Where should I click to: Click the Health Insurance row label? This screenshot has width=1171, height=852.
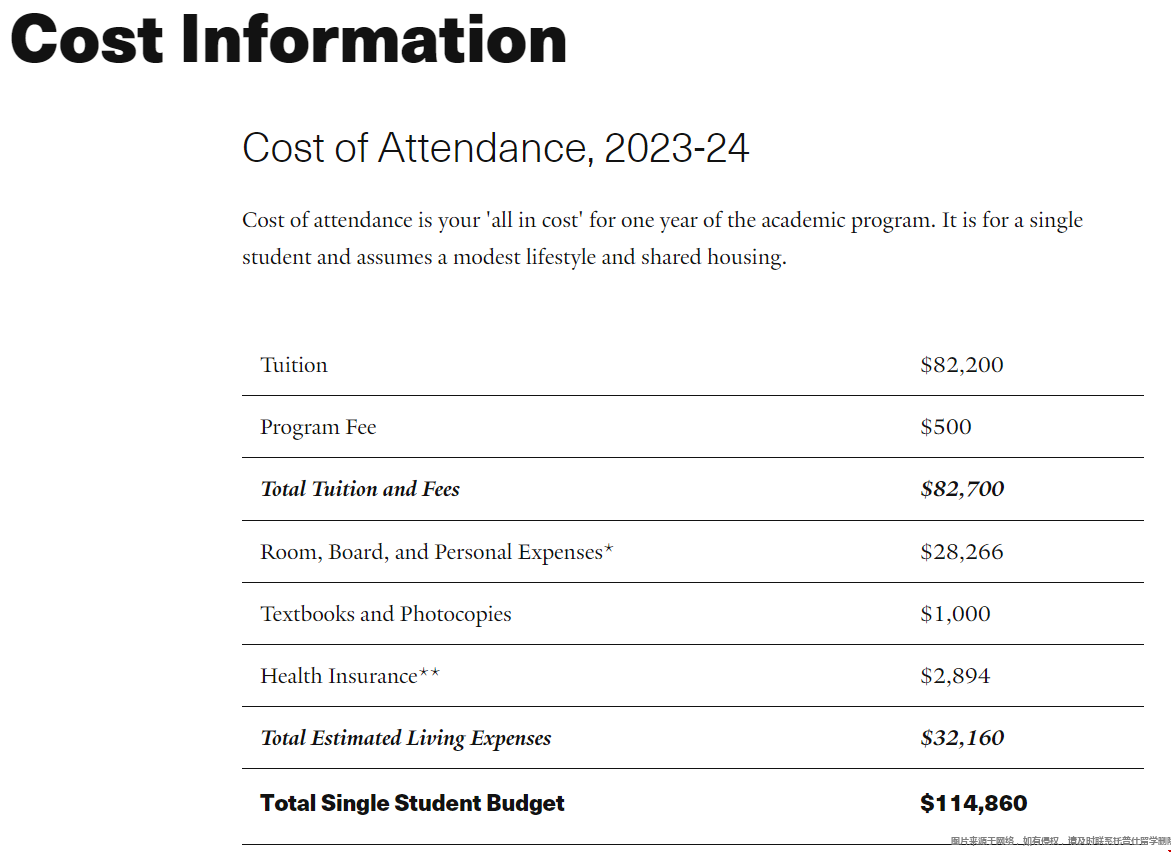point(350,676)
